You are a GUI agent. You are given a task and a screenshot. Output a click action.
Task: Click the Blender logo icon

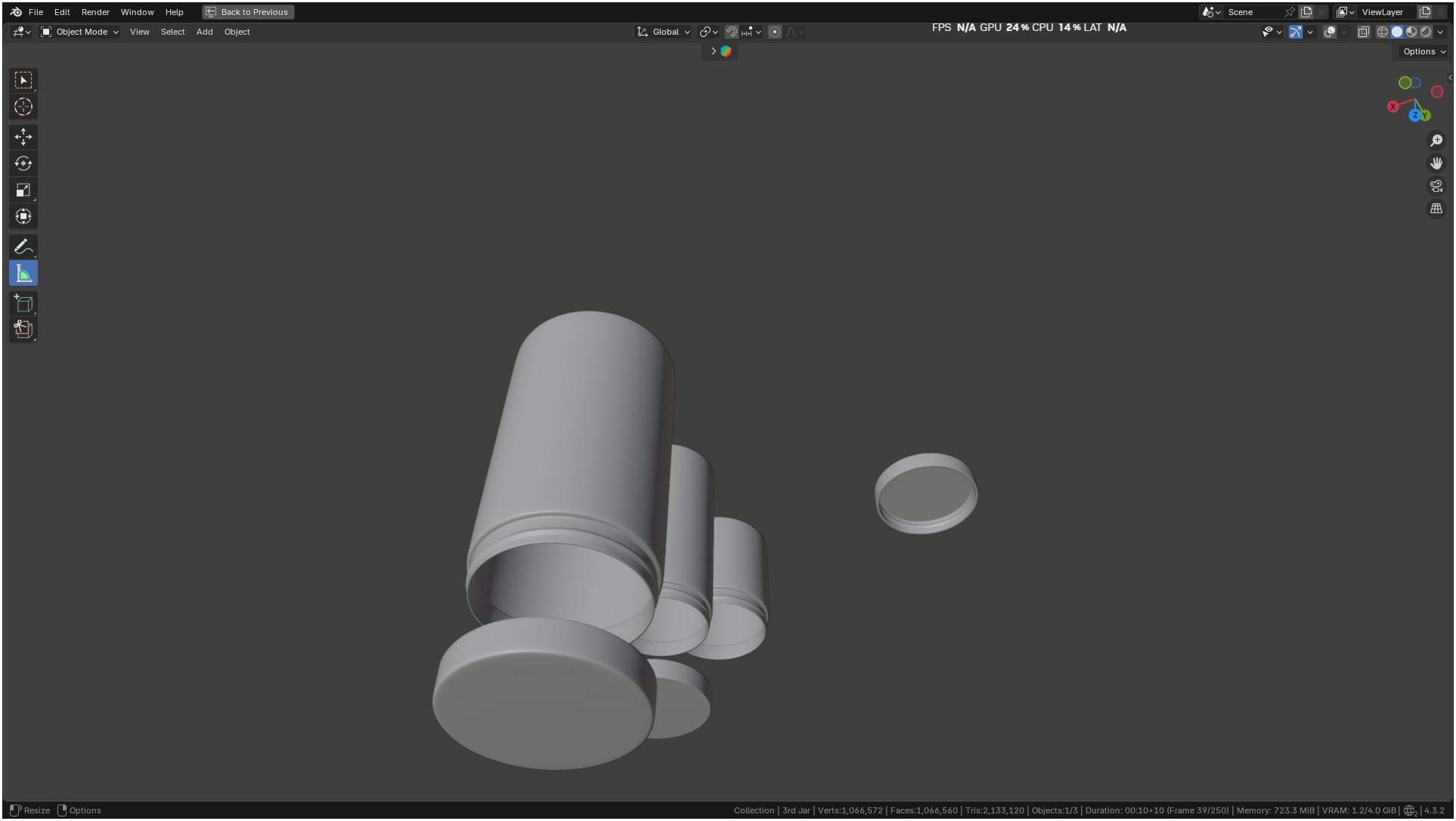[x=16, y=12]
